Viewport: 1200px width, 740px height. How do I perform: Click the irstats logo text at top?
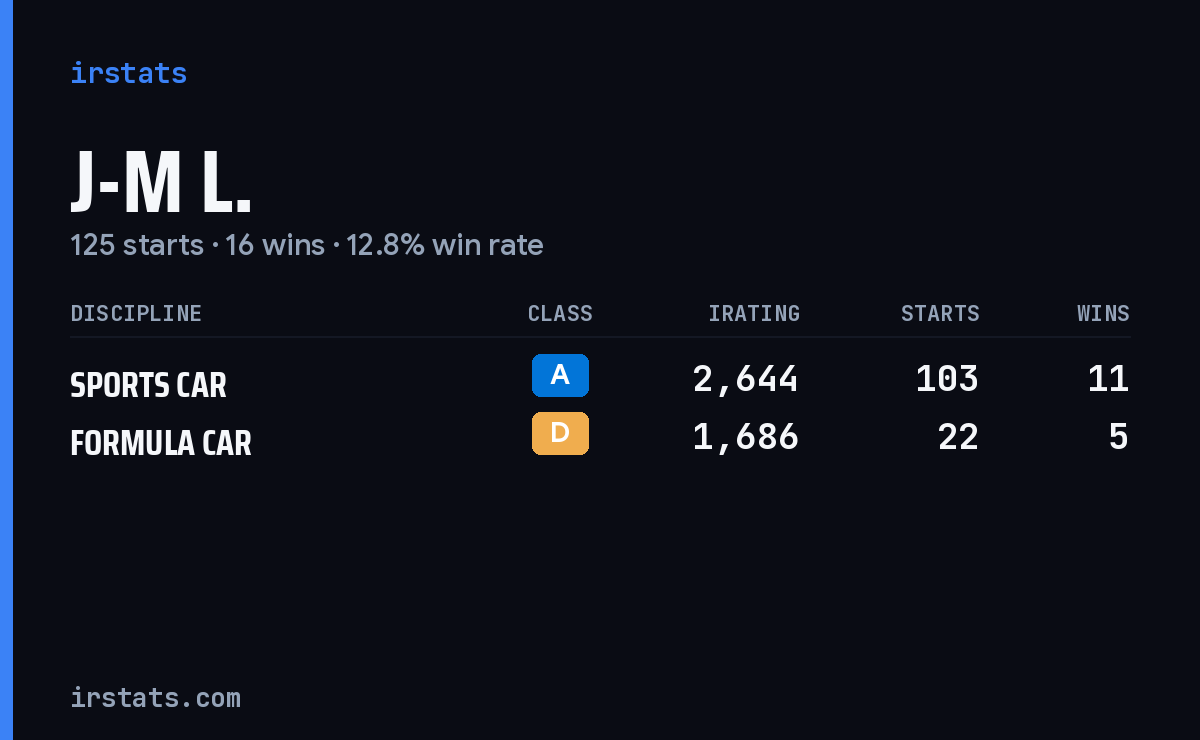pyautogui.click(x=128, y=73)
